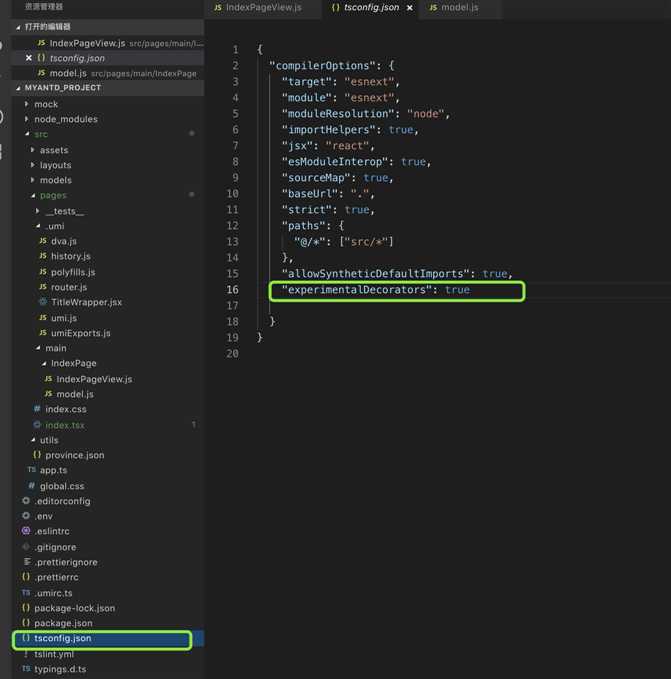
Task: Click the "compilerOptions" key on line 2
Action: [x=322, y=65]
